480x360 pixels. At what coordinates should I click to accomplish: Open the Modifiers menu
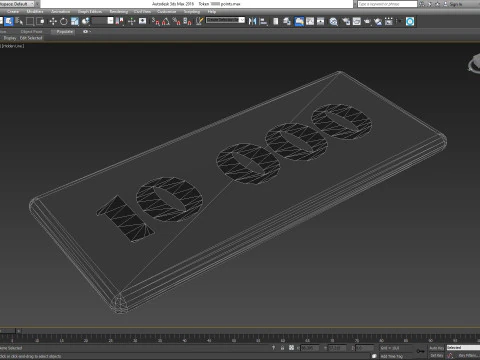point(35,12)
